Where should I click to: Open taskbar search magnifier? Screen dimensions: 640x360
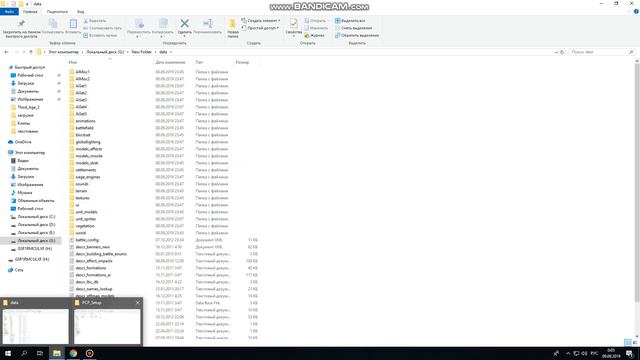coord(24,353)
